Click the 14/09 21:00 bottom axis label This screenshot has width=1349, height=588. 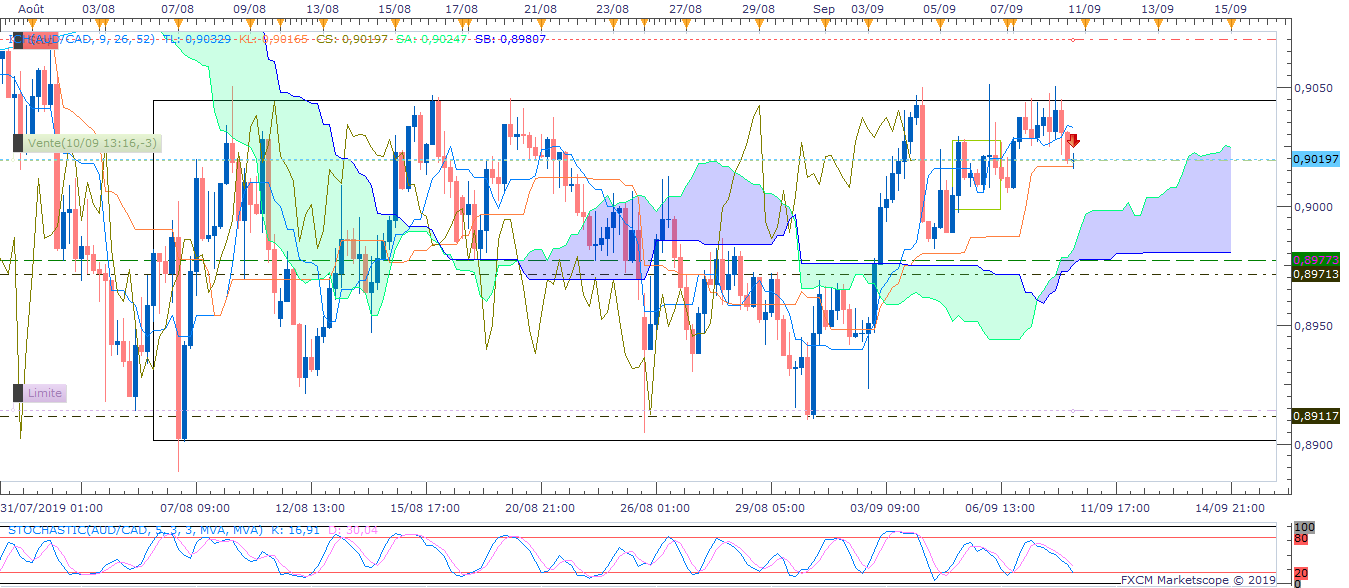(1230, 508)
